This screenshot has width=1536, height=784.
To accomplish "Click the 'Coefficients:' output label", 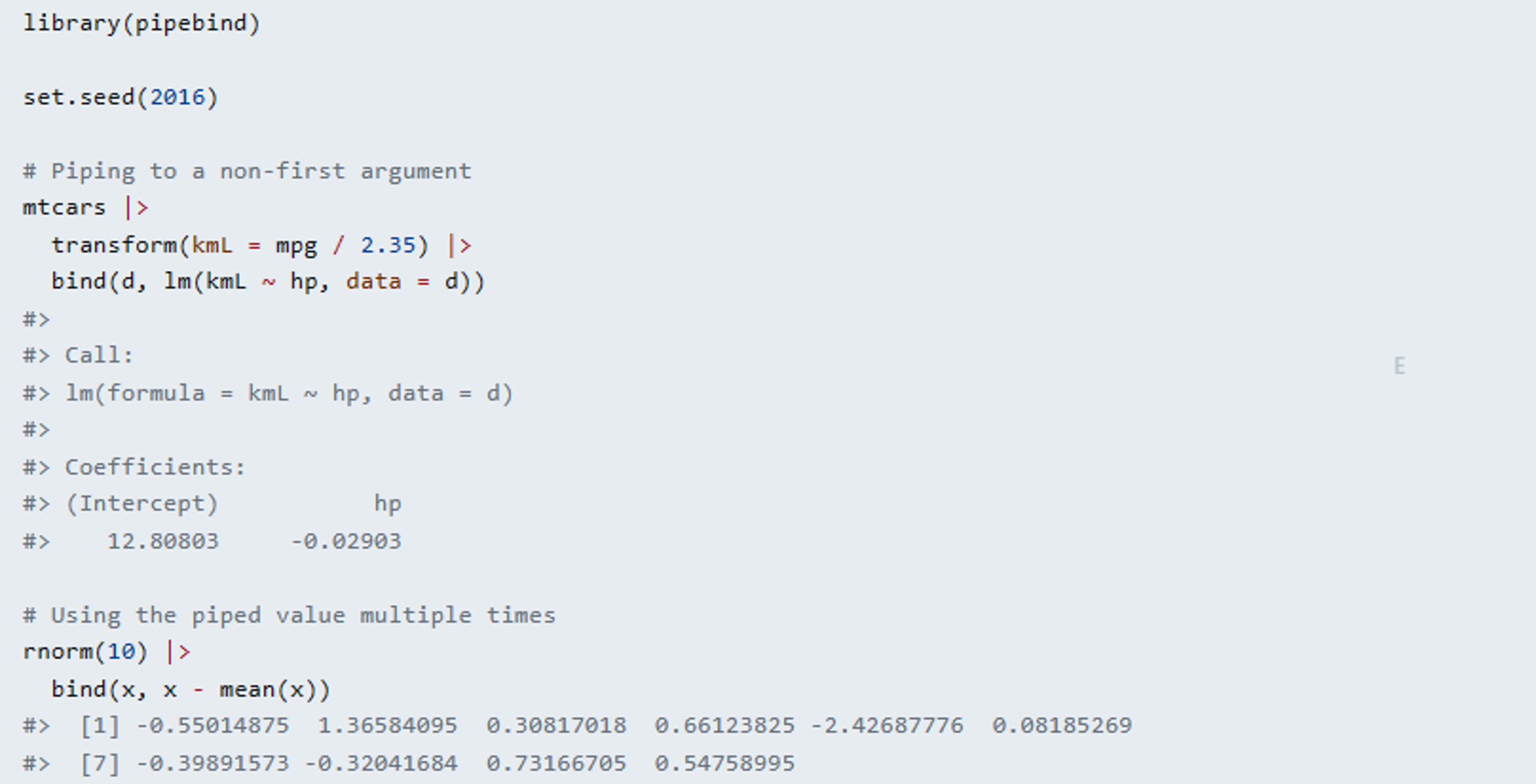I will click(x=155, y=467).
